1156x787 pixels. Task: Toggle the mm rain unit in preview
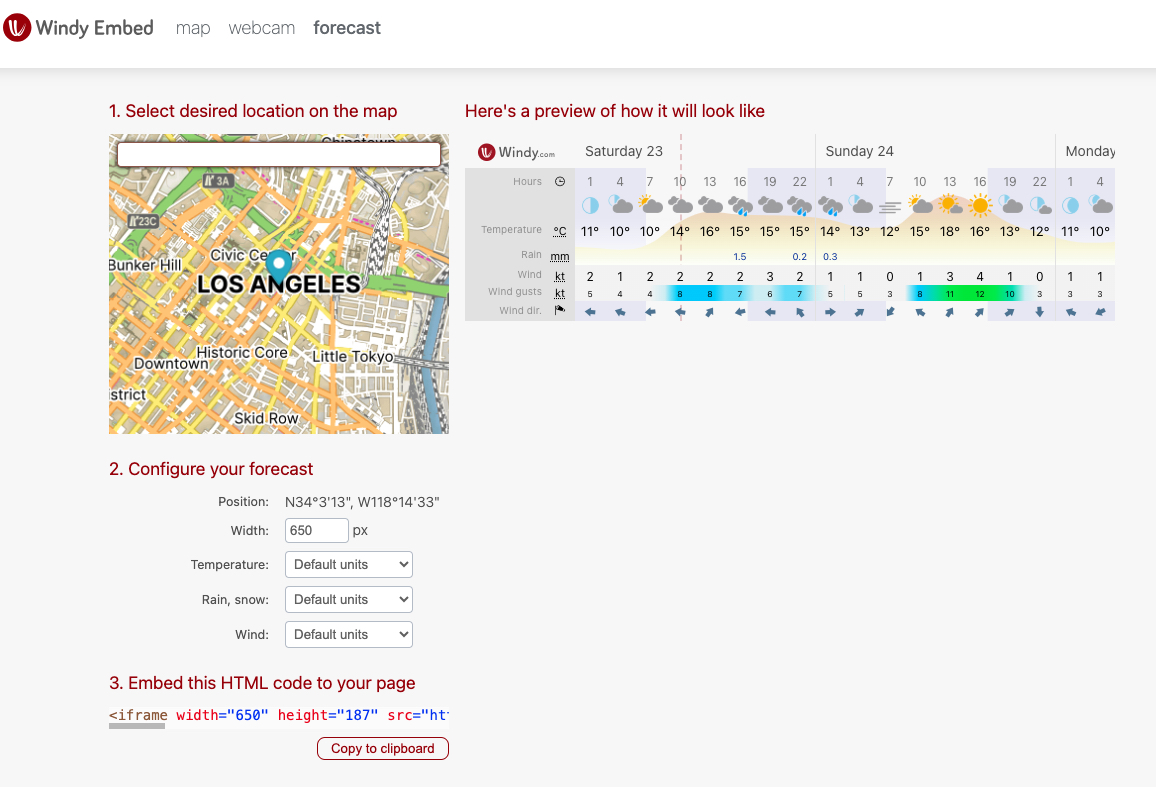point(560,256)
